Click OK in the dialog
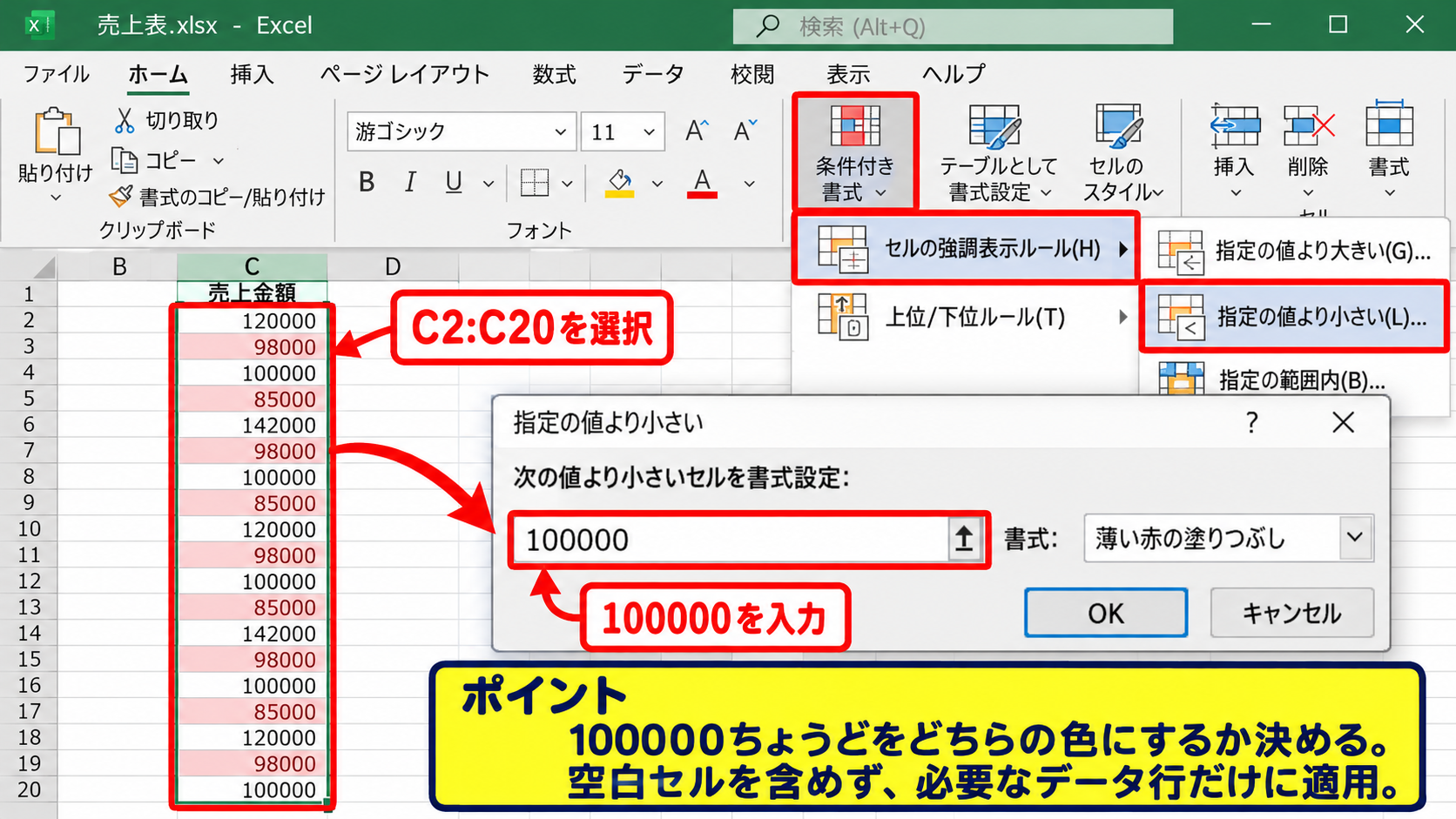This screenshot has width=1456, height=819. (1106, 614)
